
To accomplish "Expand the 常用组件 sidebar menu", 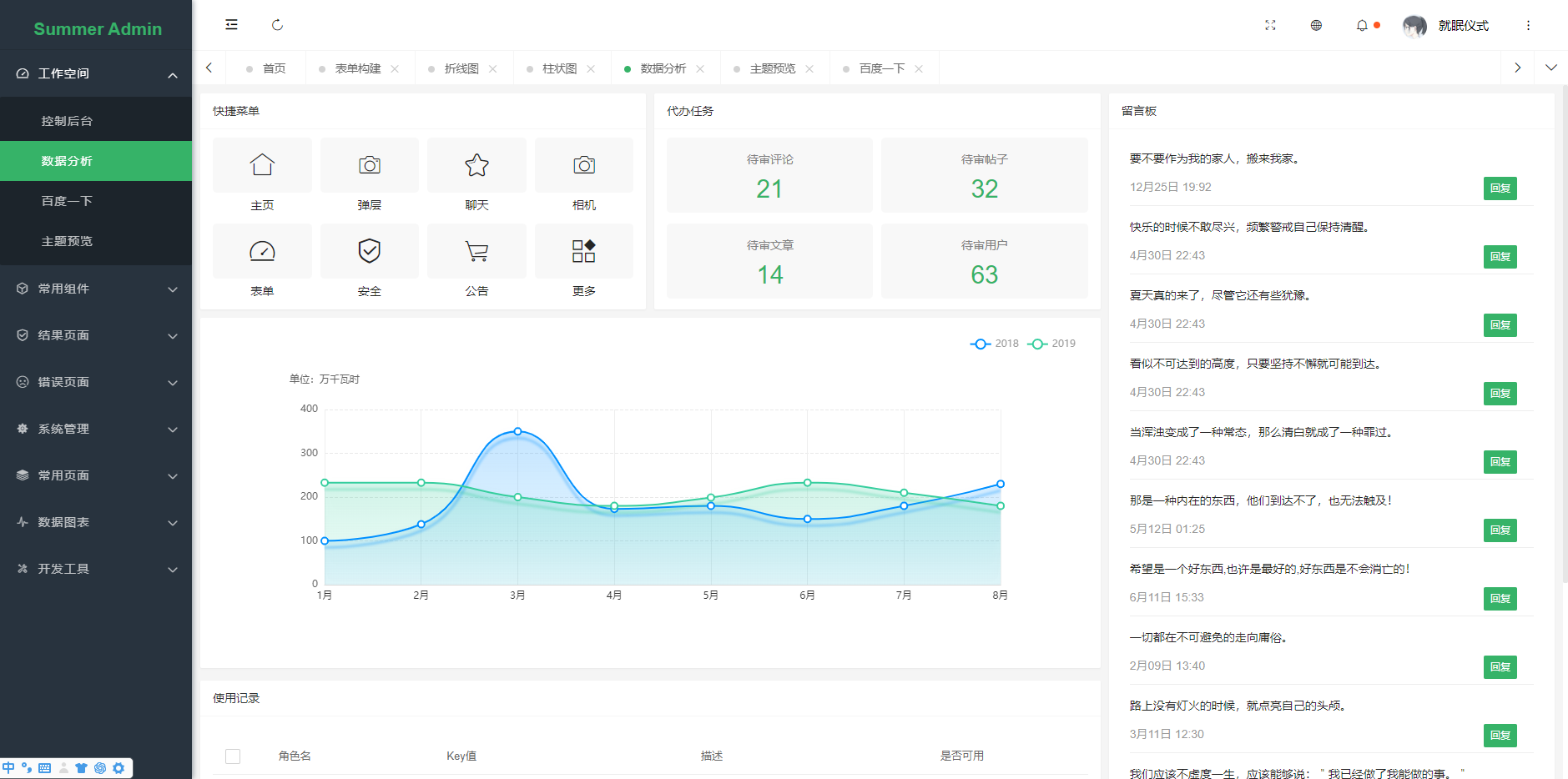I will pos(96,289).
